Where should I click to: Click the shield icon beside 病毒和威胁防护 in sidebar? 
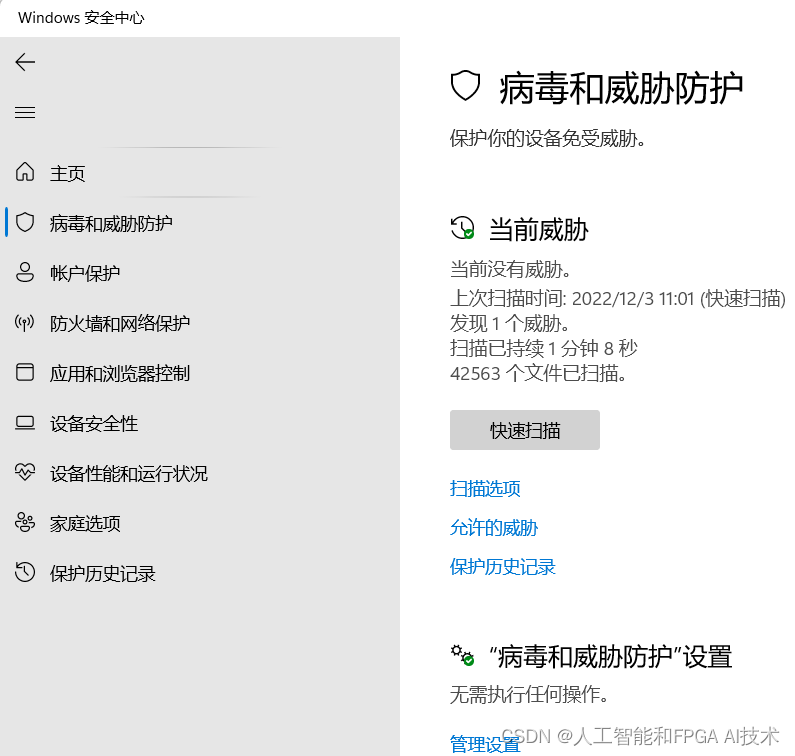click(25, 223)
